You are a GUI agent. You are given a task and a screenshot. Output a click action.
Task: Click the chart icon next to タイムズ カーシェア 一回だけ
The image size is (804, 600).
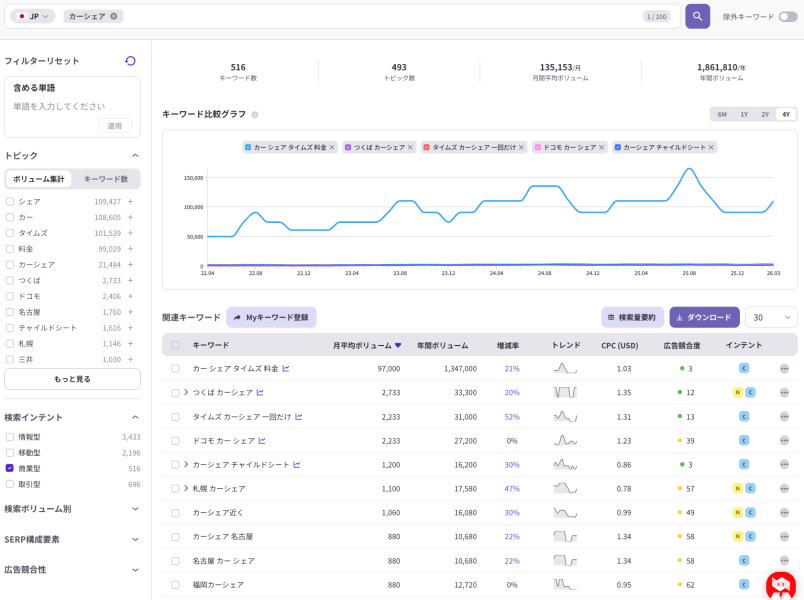pyautogui.click(x=298, y=416)
